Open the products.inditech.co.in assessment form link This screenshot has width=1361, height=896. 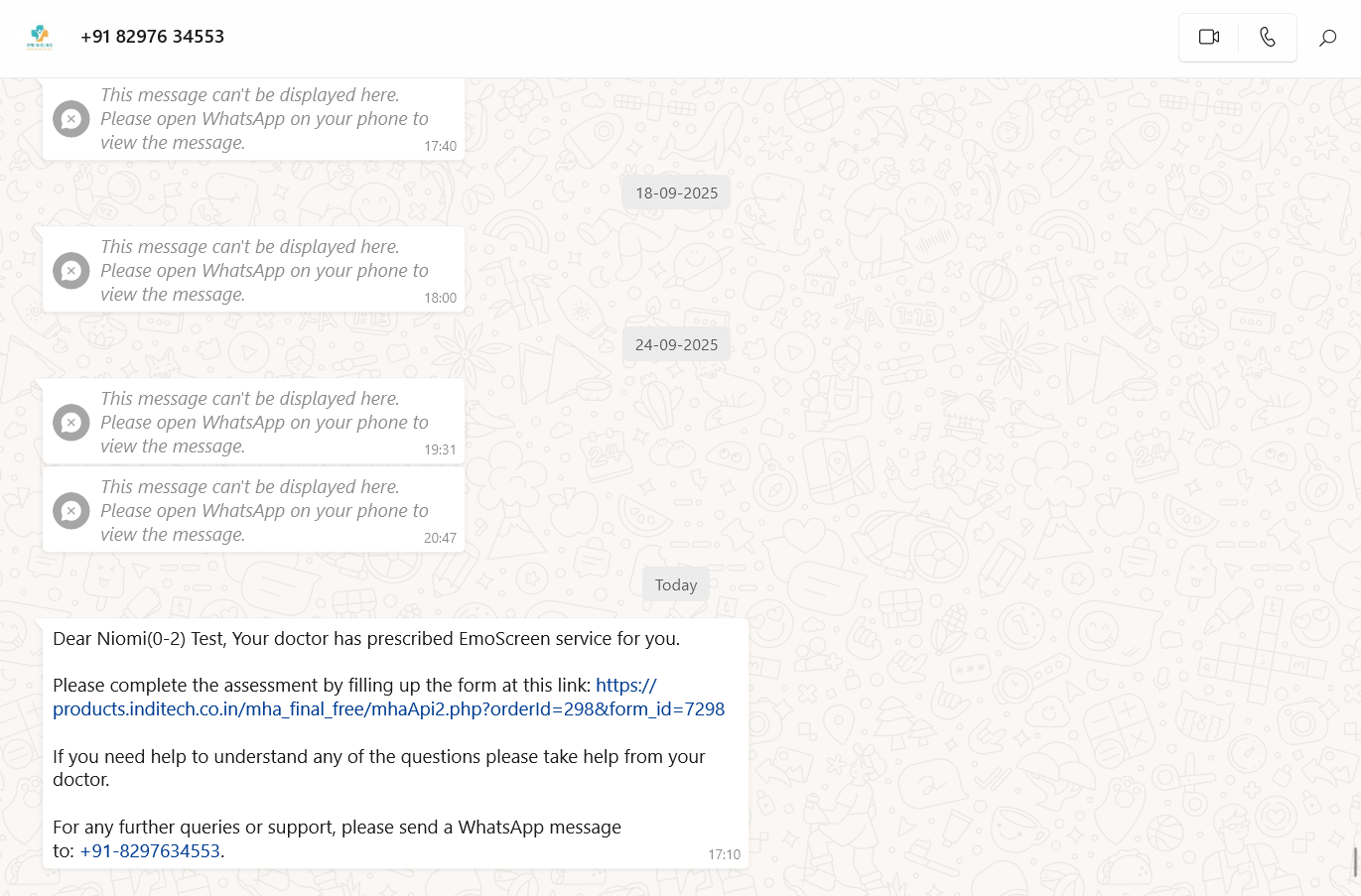(x=388, y=709)
